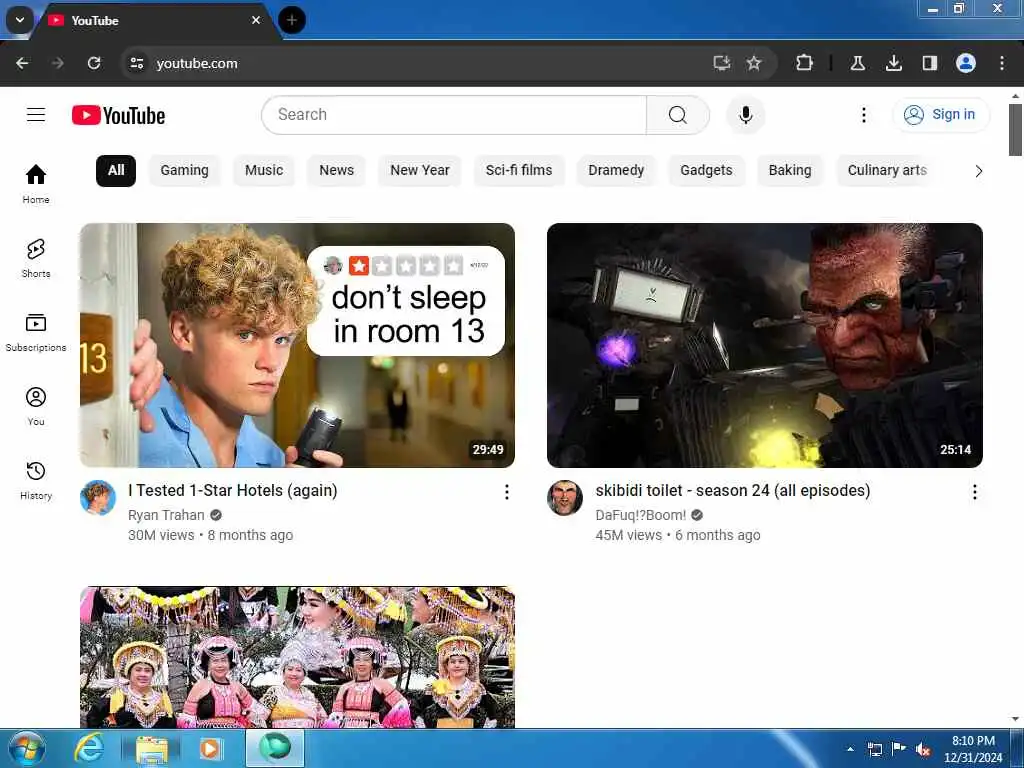
Task: Select the Culinary arts chip
Action: point(887,170)
